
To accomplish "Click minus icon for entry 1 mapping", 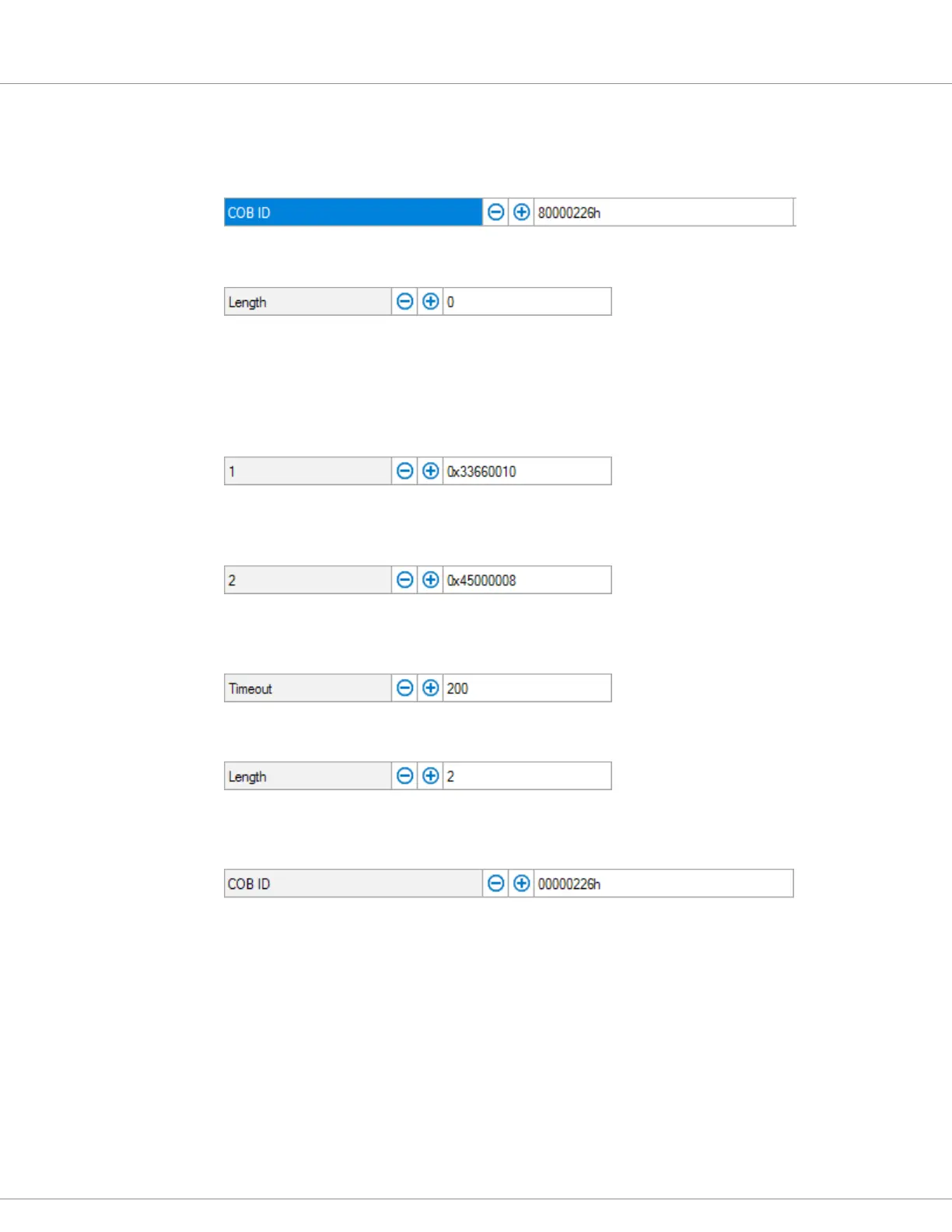I will tap(404, 471).
